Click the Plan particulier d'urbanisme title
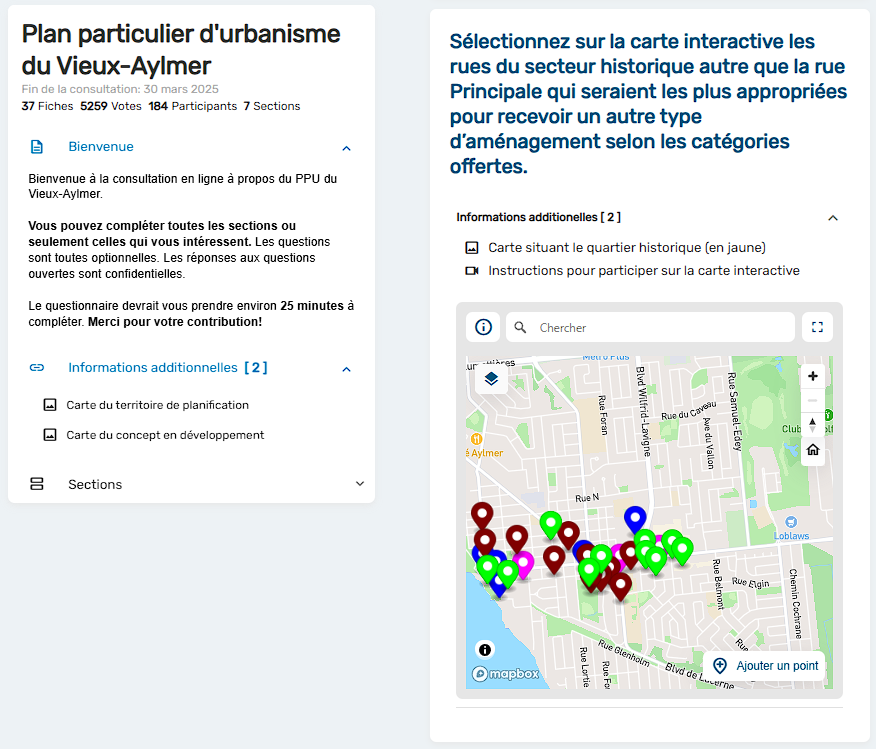876x749 pixels. coord(181,50)
